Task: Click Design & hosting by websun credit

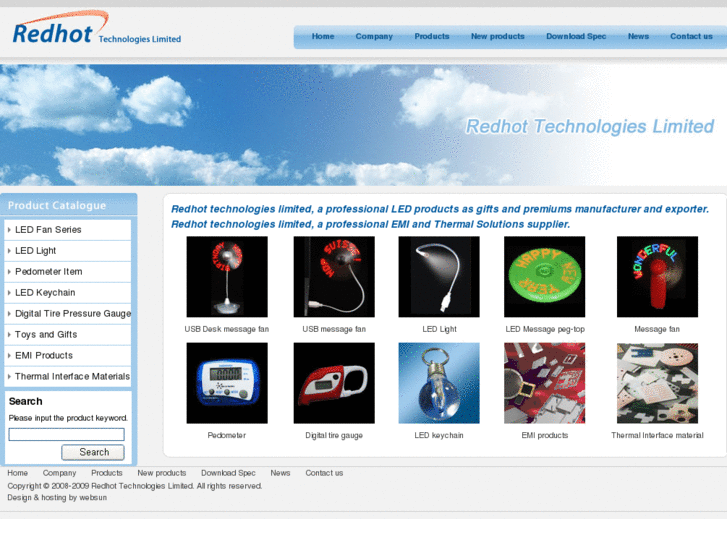Action: (x=57, y=497)
